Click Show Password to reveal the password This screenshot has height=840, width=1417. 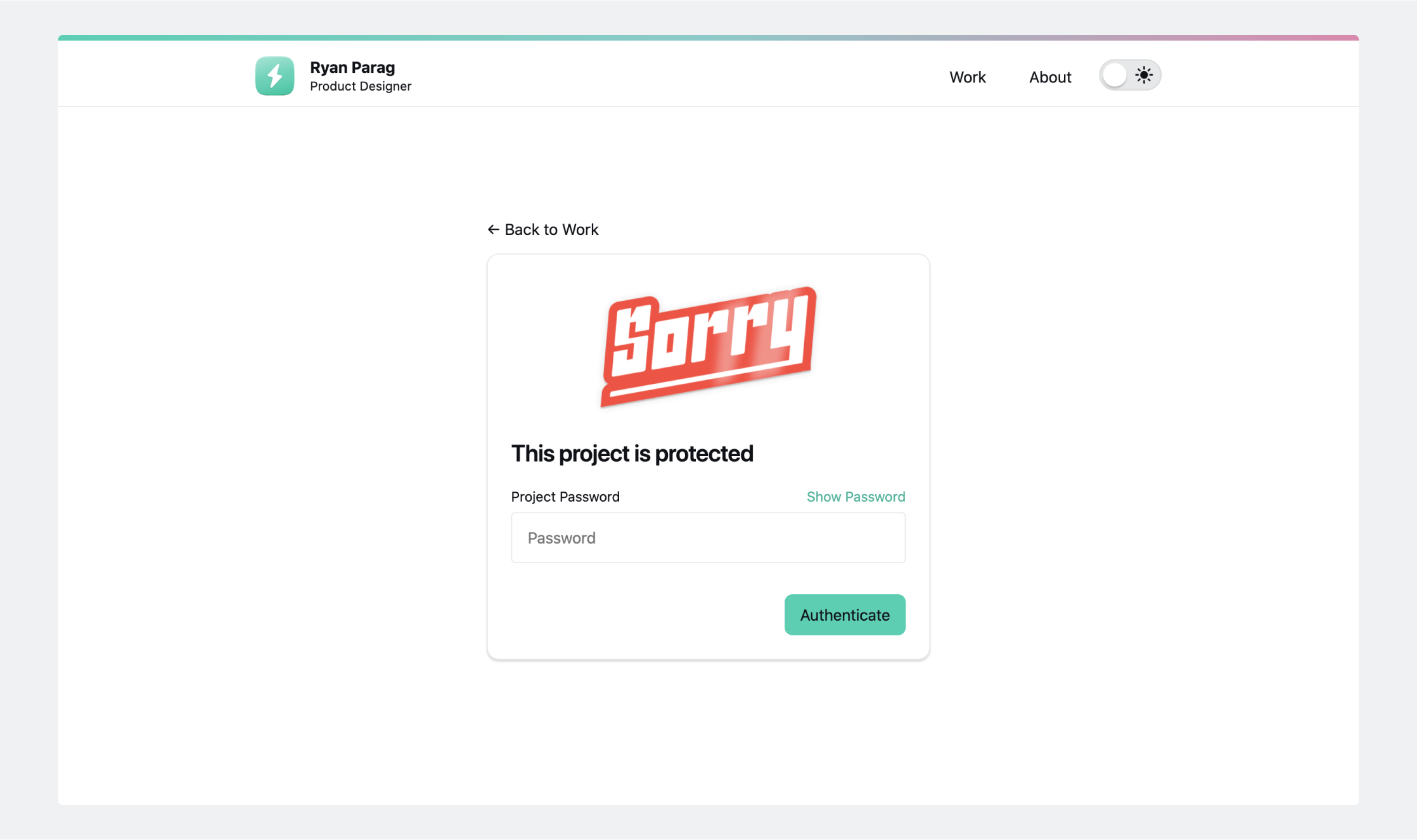[856, 497]
